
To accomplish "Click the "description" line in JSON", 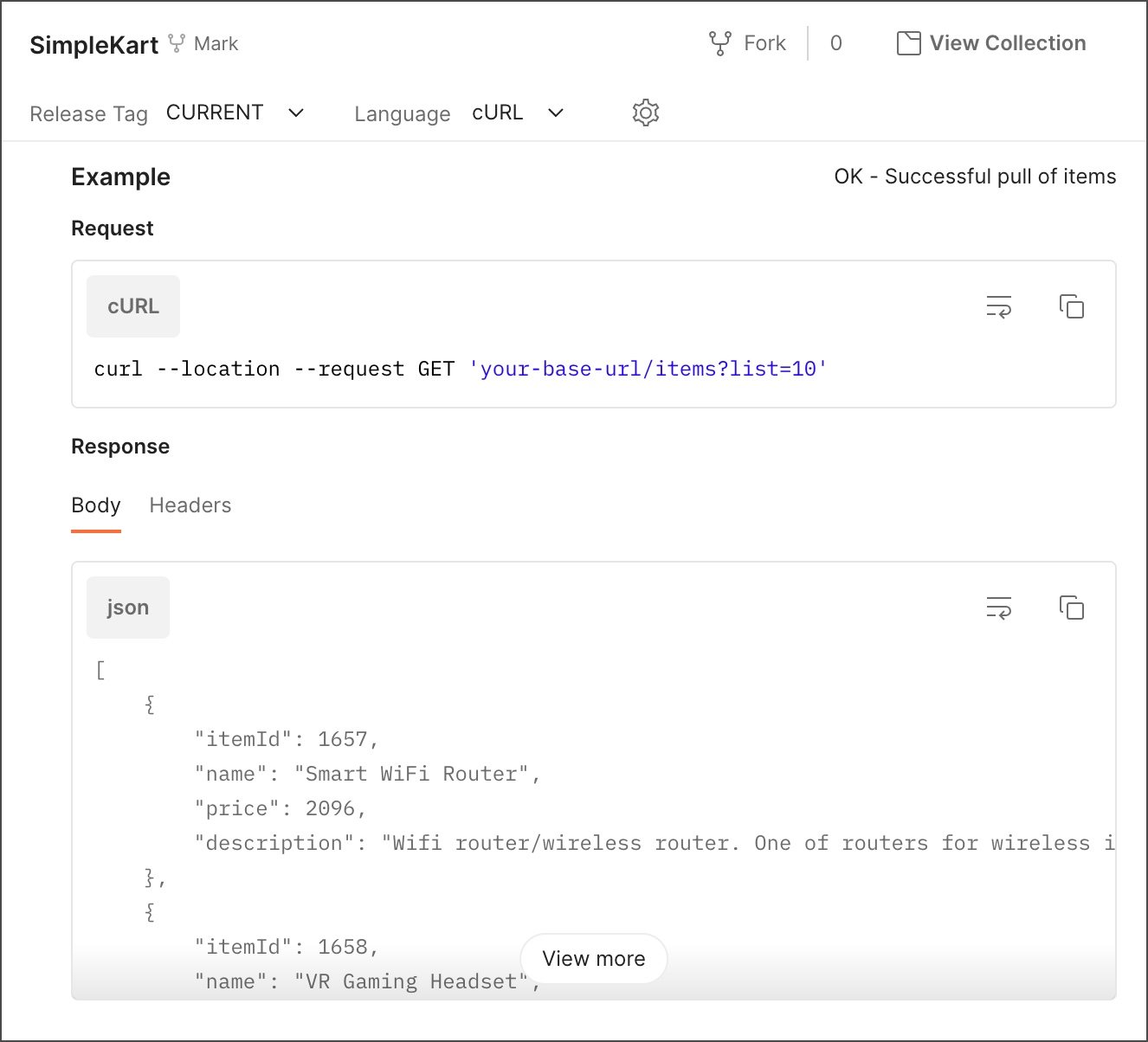I will [x=655, y=843].
